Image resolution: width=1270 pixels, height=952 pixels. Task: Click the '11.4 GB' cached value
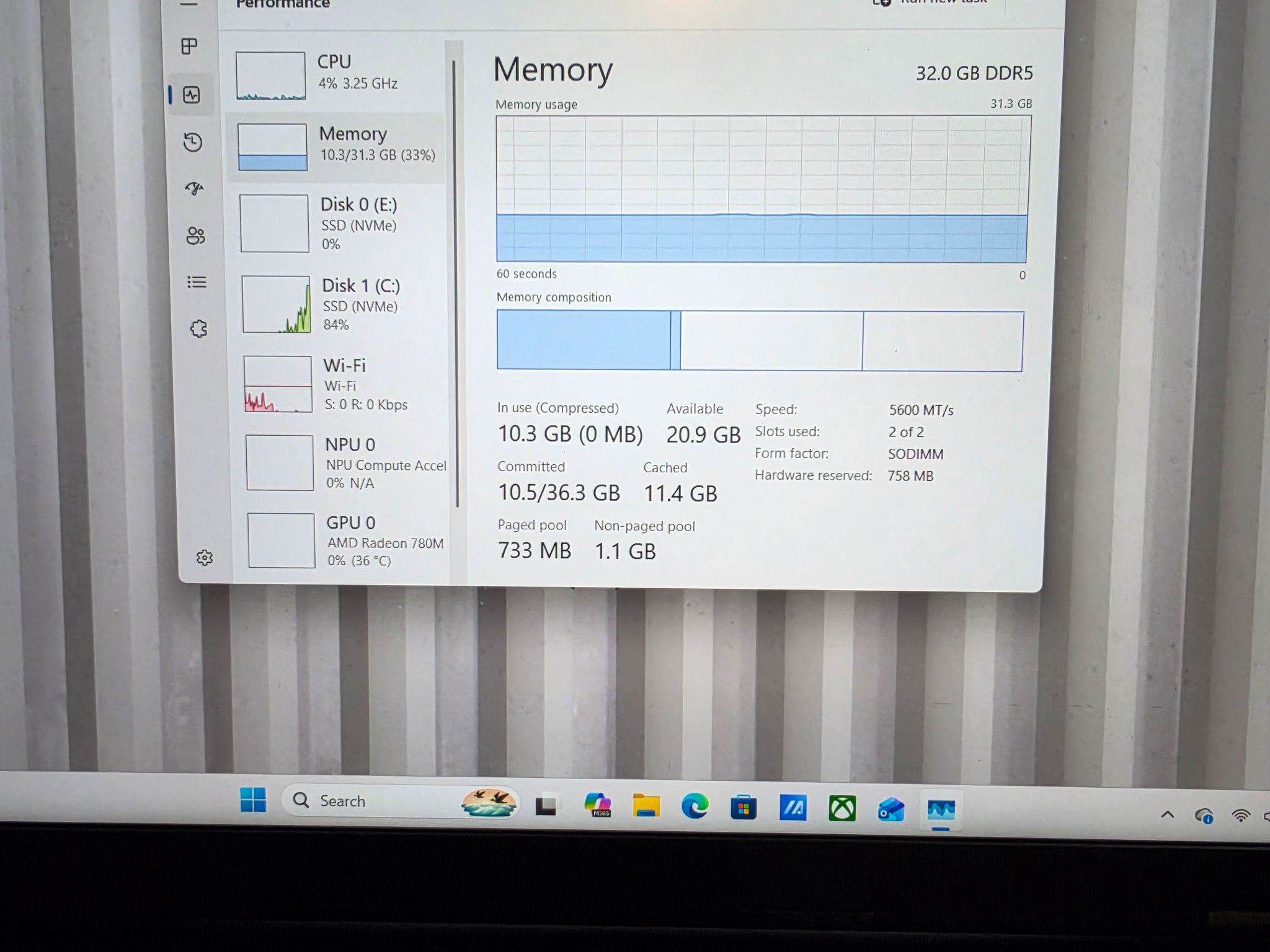680,494
